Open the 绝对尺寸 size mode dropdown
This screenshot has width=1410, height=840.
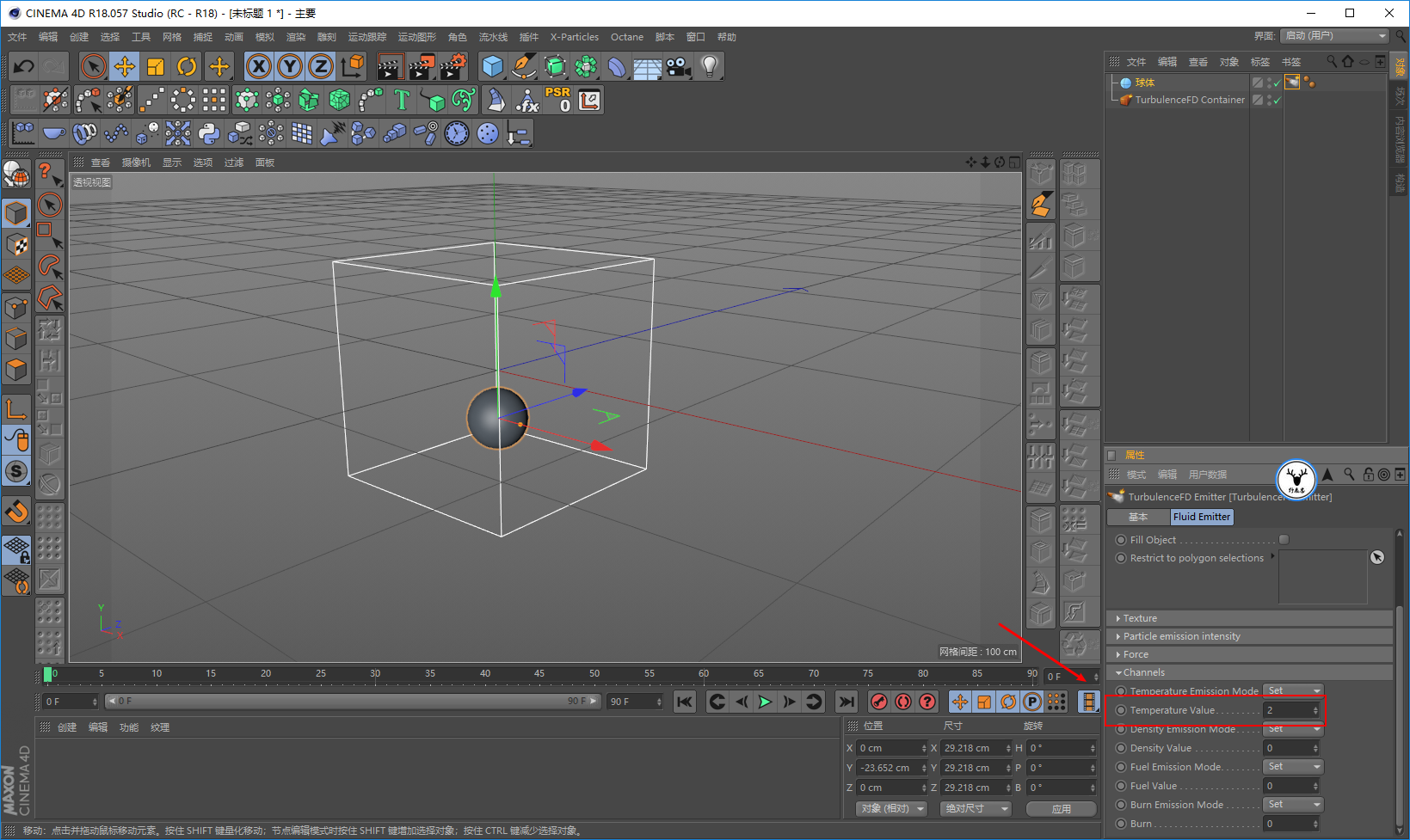(976, 808)
